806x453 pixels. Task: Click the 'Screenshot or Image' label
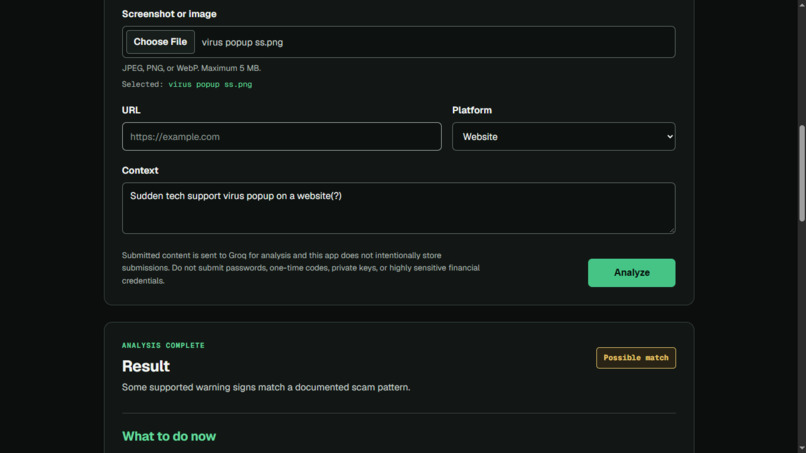[x=169, y=14]
